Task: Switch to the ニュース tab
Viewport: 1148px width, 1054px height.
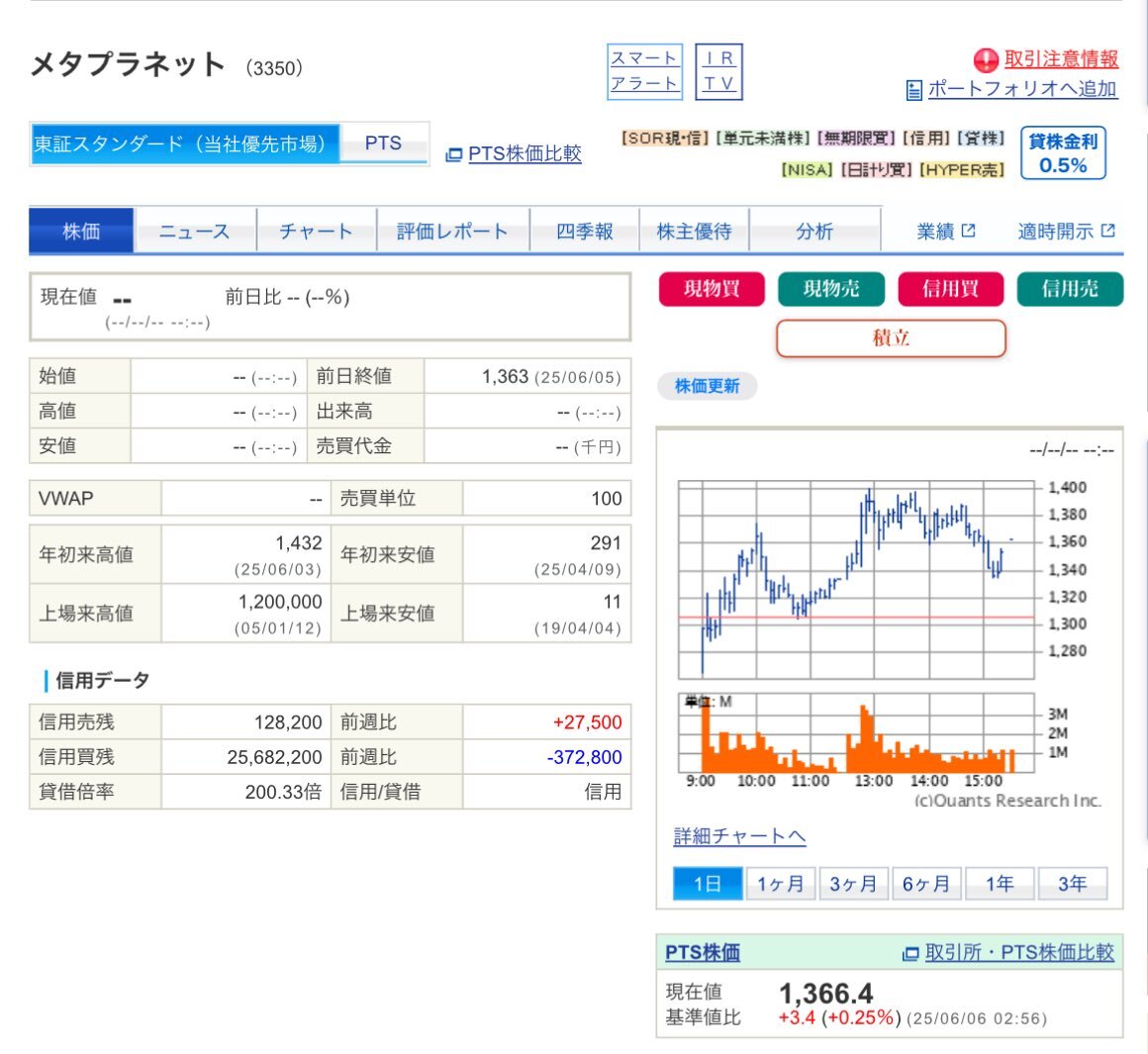Action: pyautogui.click(x=195, y=232)
